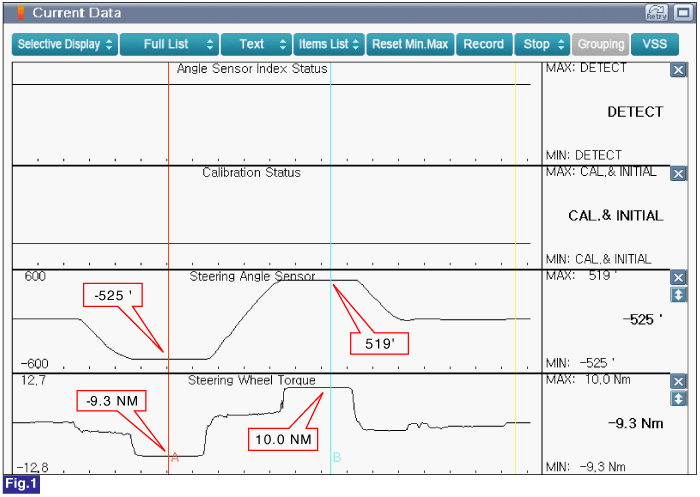Click MIN: CAL.& INITIAL readout

point(598,259)
